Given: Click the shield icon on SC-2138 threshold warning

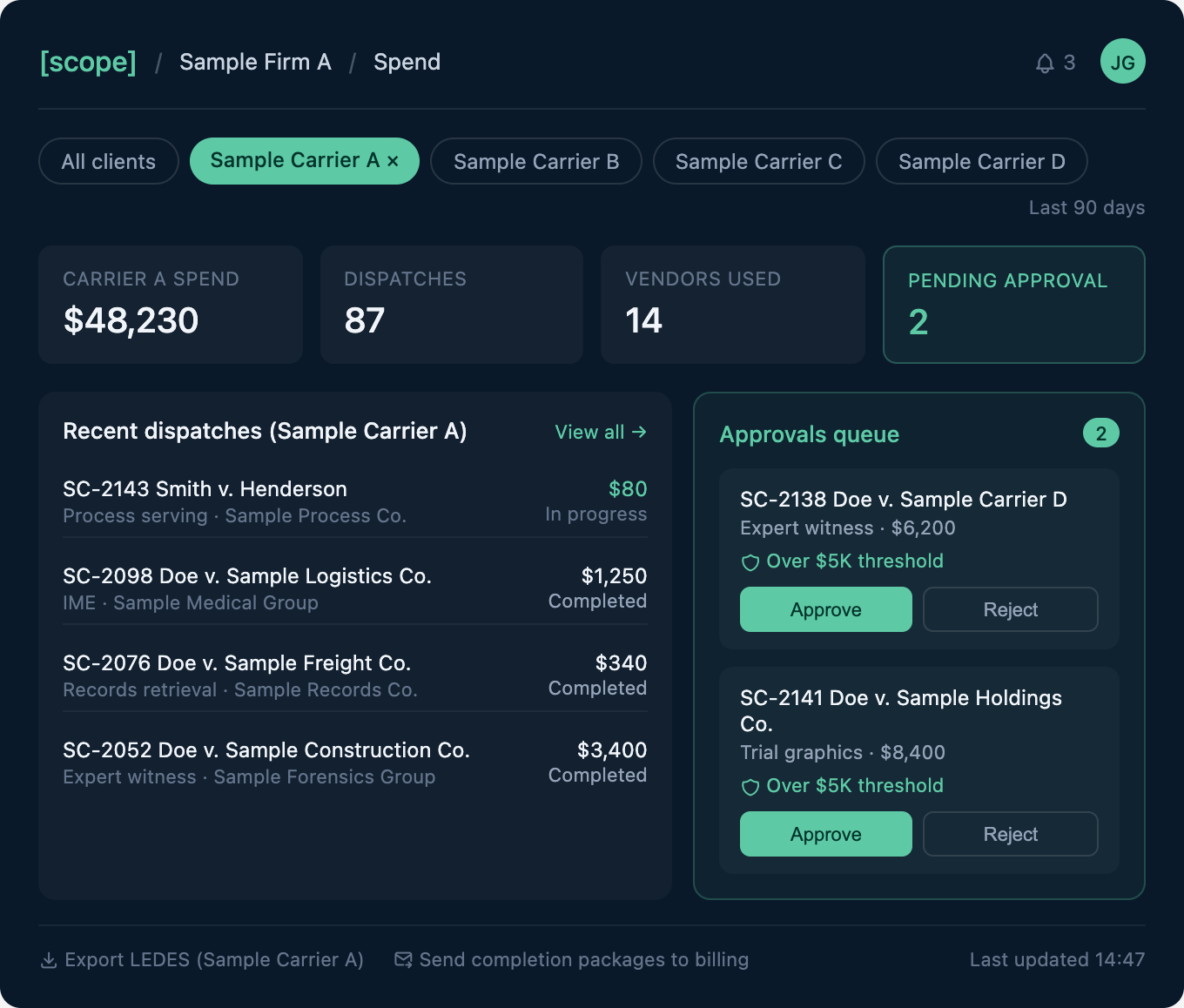Looking at the screenshot, I should (x=750, y=562).
